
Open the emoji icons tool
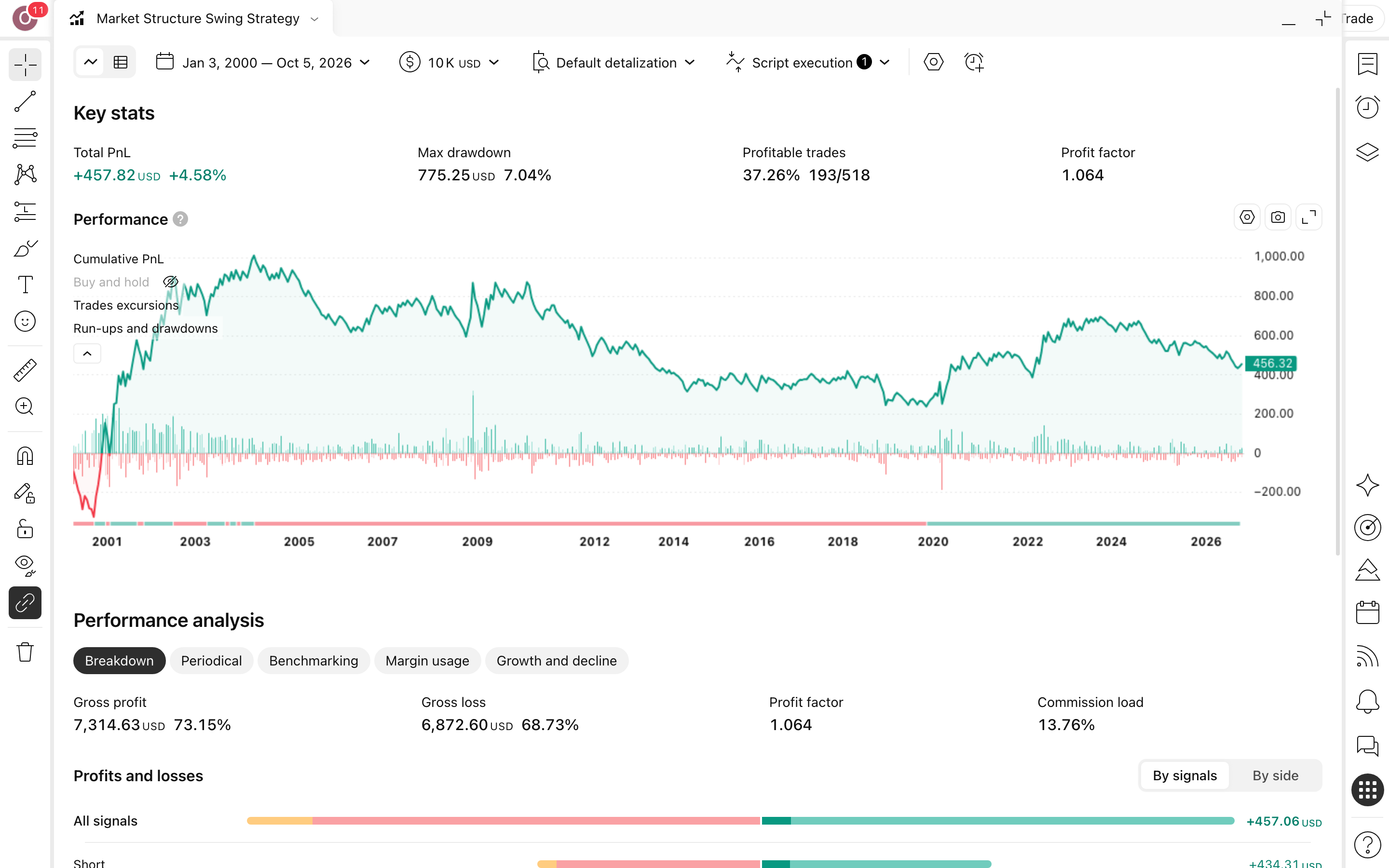pyautogui.click(x=25, y=322)
